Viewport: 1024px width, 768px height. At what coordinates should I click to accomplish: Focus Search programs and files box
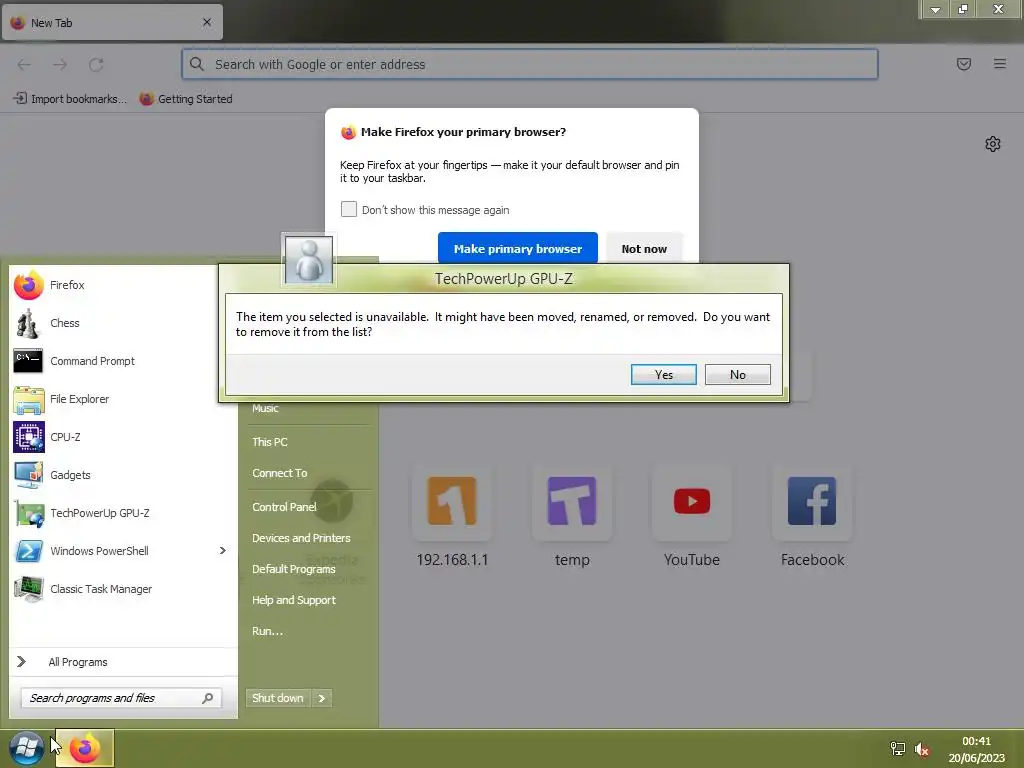(121, 698)
